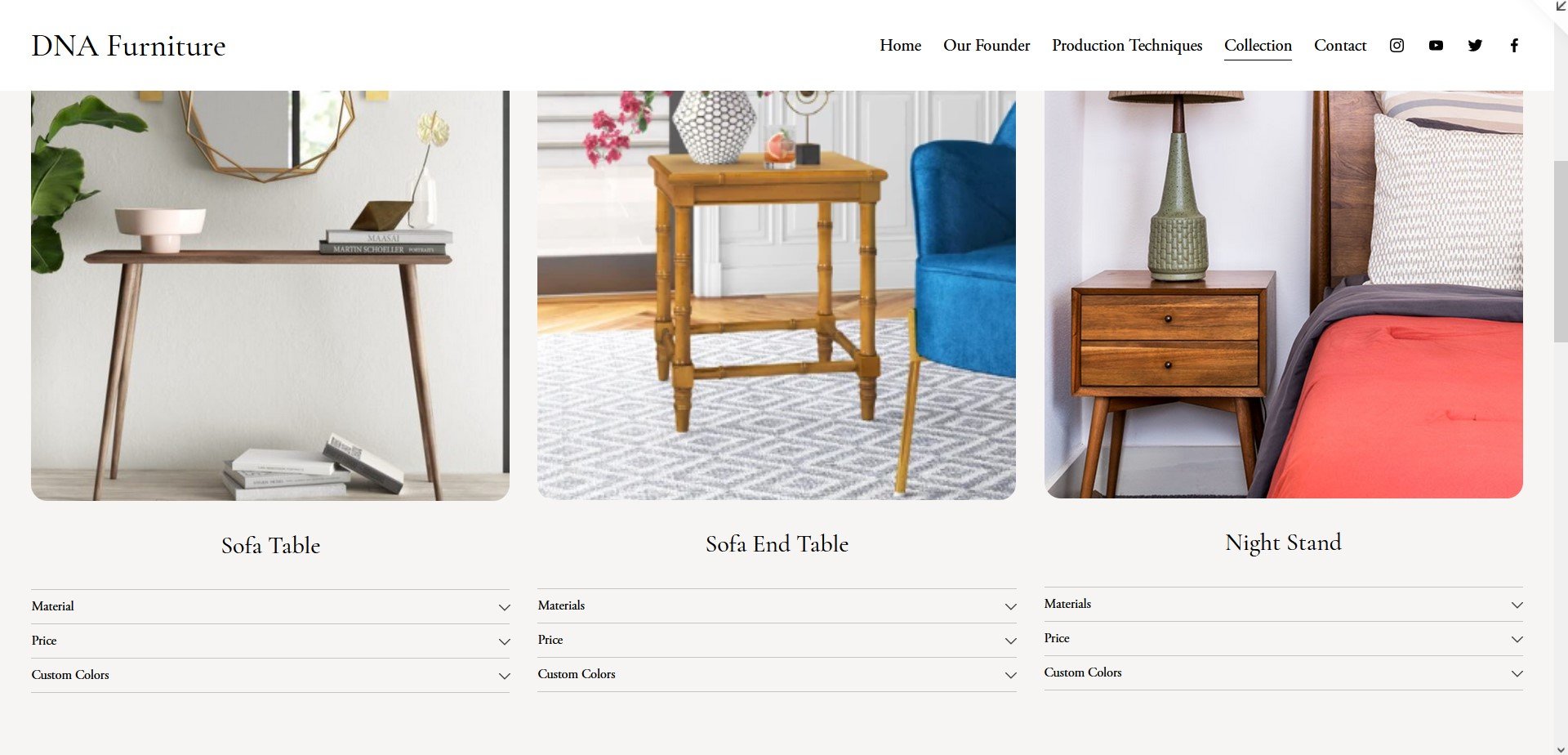1568x755 pixels.
Task: Expand Night Stand Price chevron
Action: [1517, 639]
